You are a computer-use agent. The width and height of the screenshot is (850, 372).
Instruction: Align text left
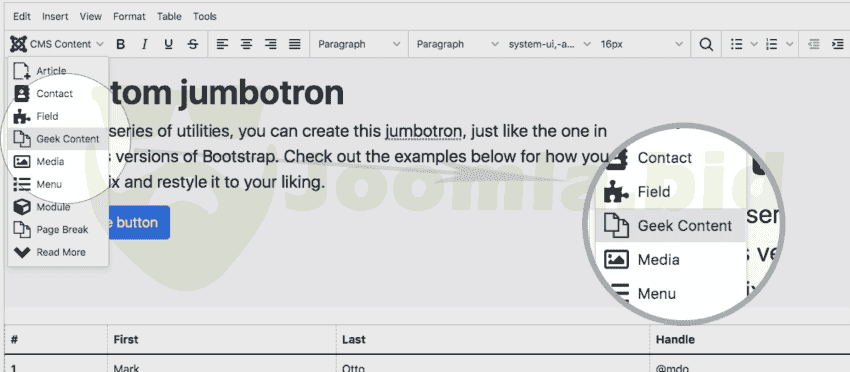click(222, 44)
